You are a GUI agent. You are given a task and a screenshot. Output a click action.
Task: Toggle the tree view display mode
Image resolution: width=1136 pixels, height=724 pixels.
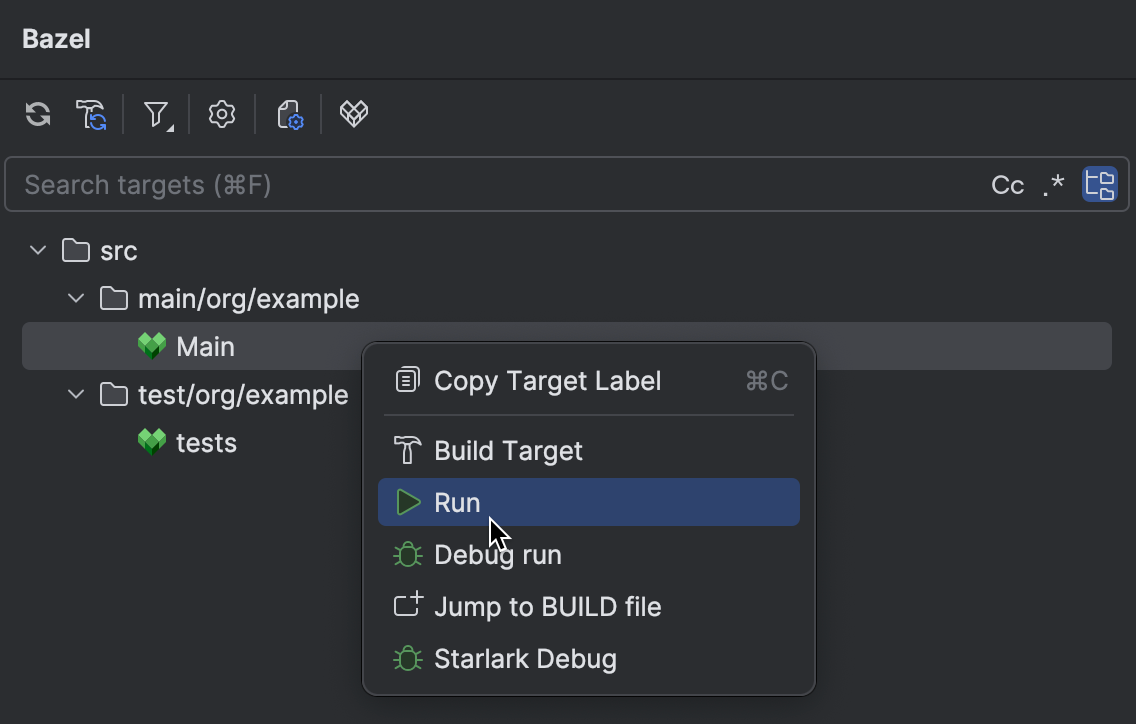[1098, 184]
